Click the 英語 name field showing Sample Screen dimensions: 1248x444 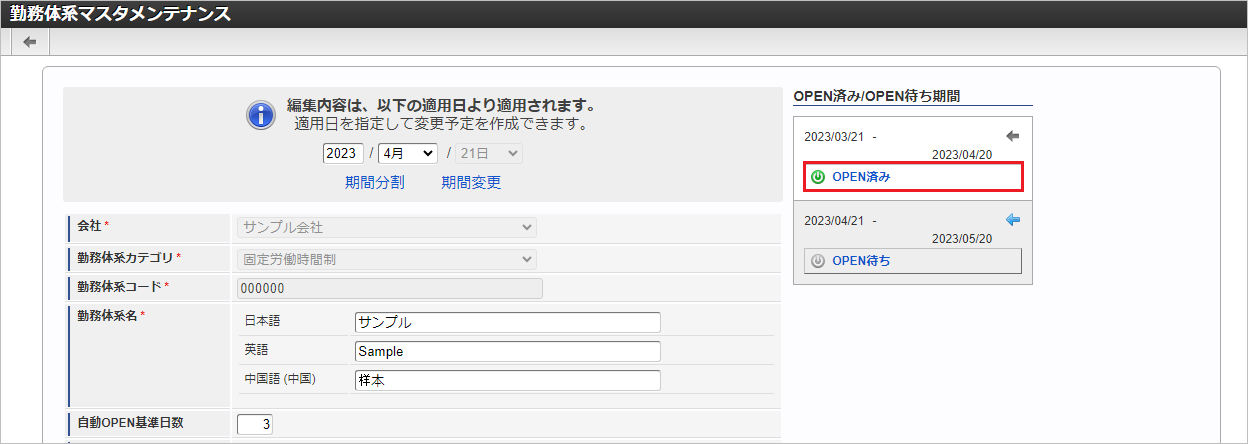(508, 351)
